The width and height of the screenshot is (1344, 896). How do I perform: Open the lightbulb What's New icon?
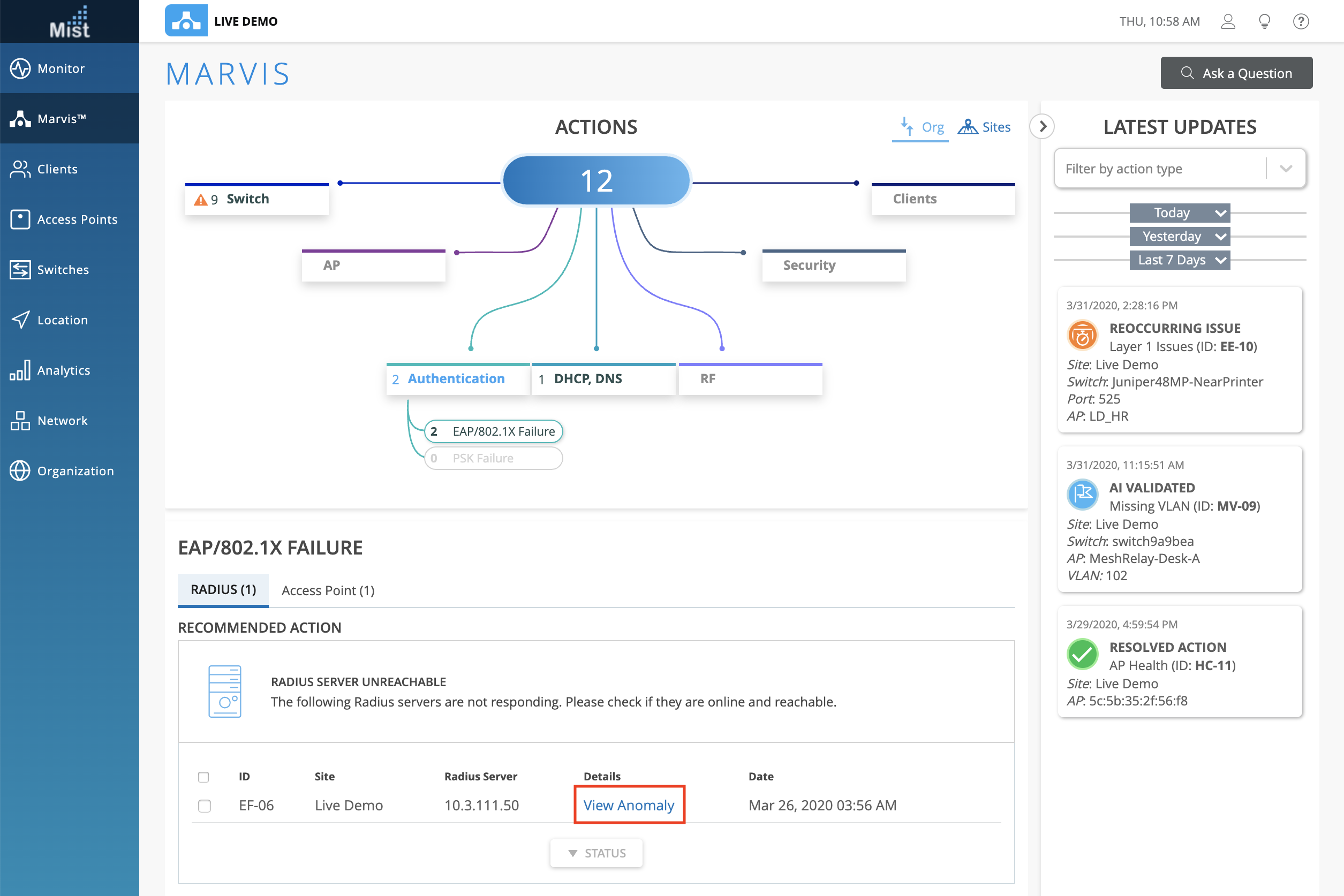click(x=1264, y=22)
